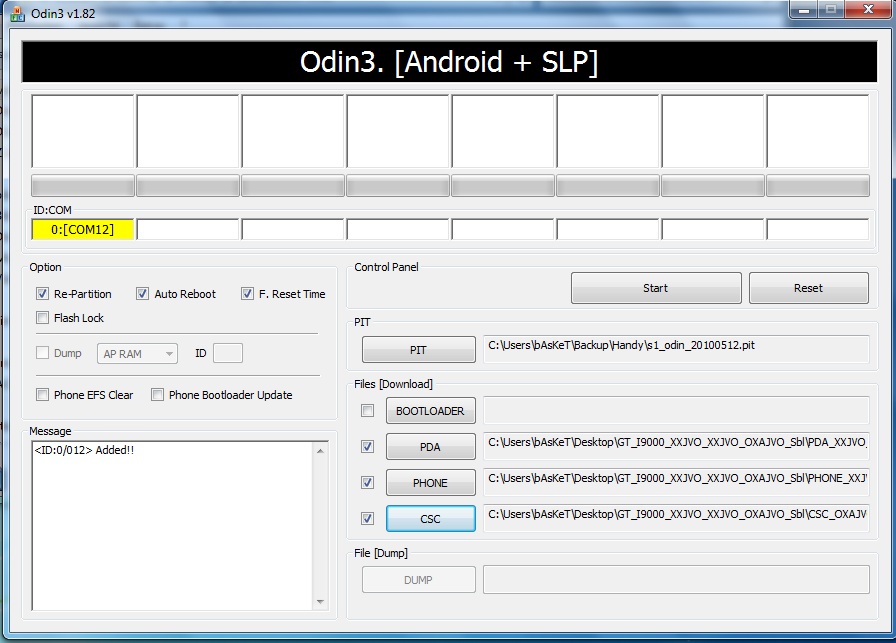896x643 pixels.
Task: Toggle the Auto Reboot checkbox
Action: point(142,294)
